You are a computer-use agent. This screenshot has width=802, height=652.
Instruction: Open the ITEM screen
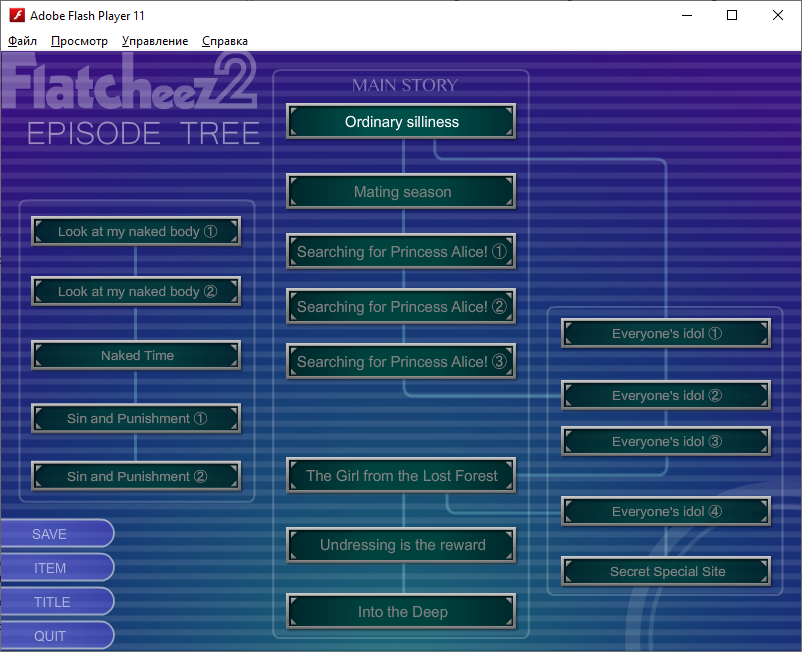(57, 568)
